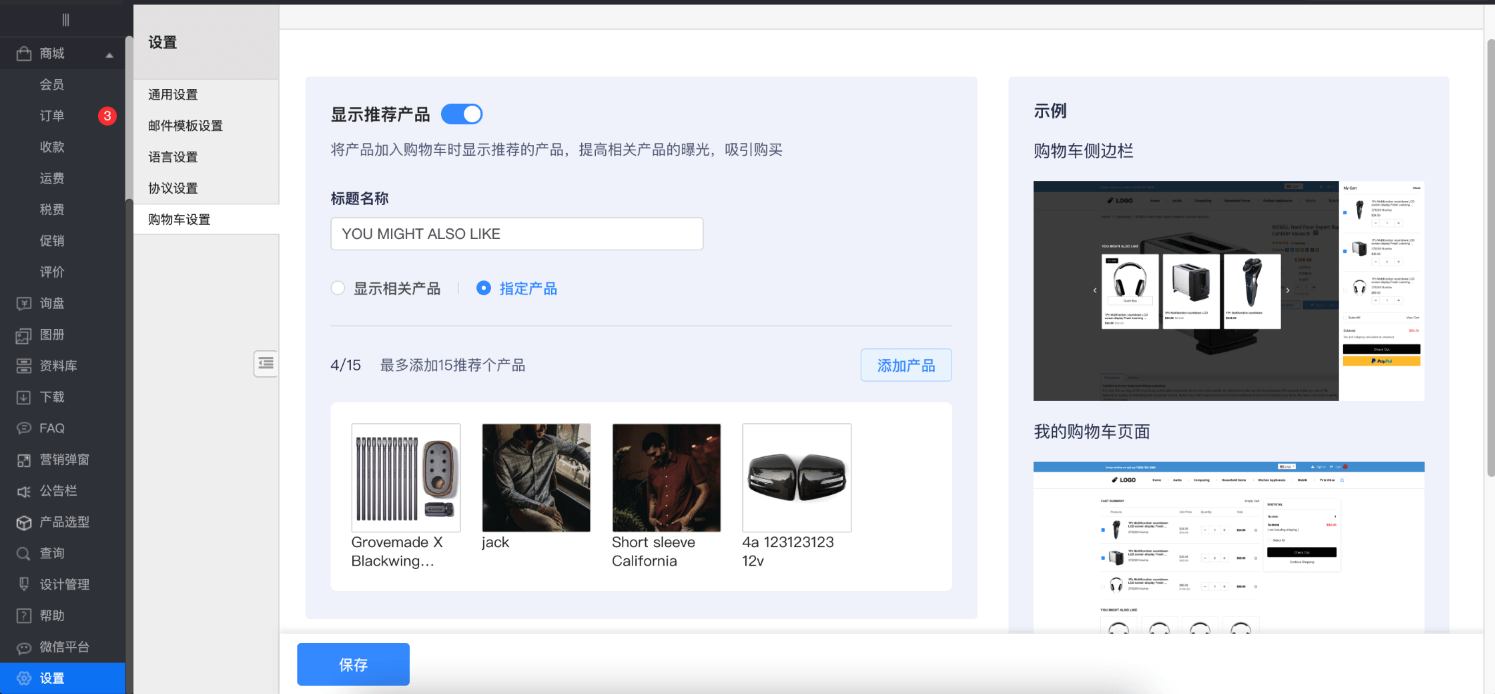Viewport: 1495px width, 694px height.
Task: Toggle the 显示推荐产品 switch off
Action: [x=462, y=114]
